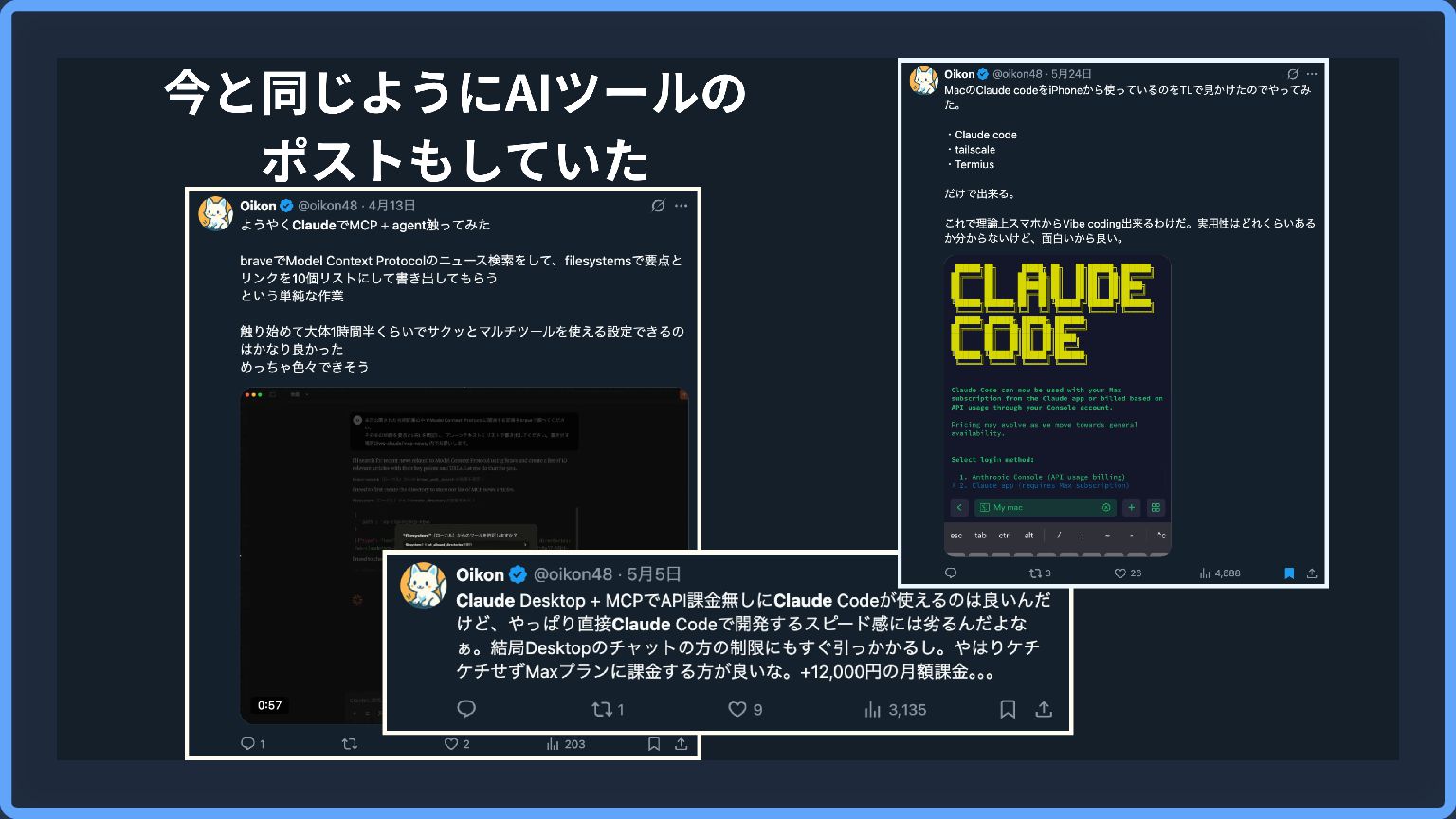Bookmark the 4月13日 post
This screenshot has height=819, width=1456.
pyautogui.click(x=654, y=744)
